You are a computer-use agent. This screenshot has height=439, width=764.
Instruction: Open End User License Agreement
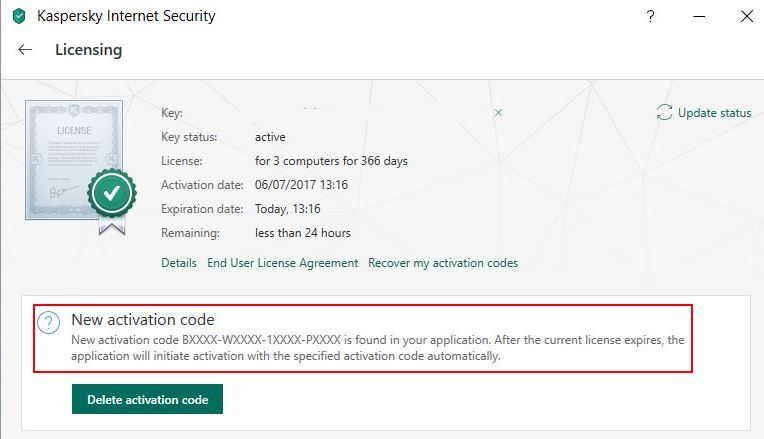tap(283, 263)
